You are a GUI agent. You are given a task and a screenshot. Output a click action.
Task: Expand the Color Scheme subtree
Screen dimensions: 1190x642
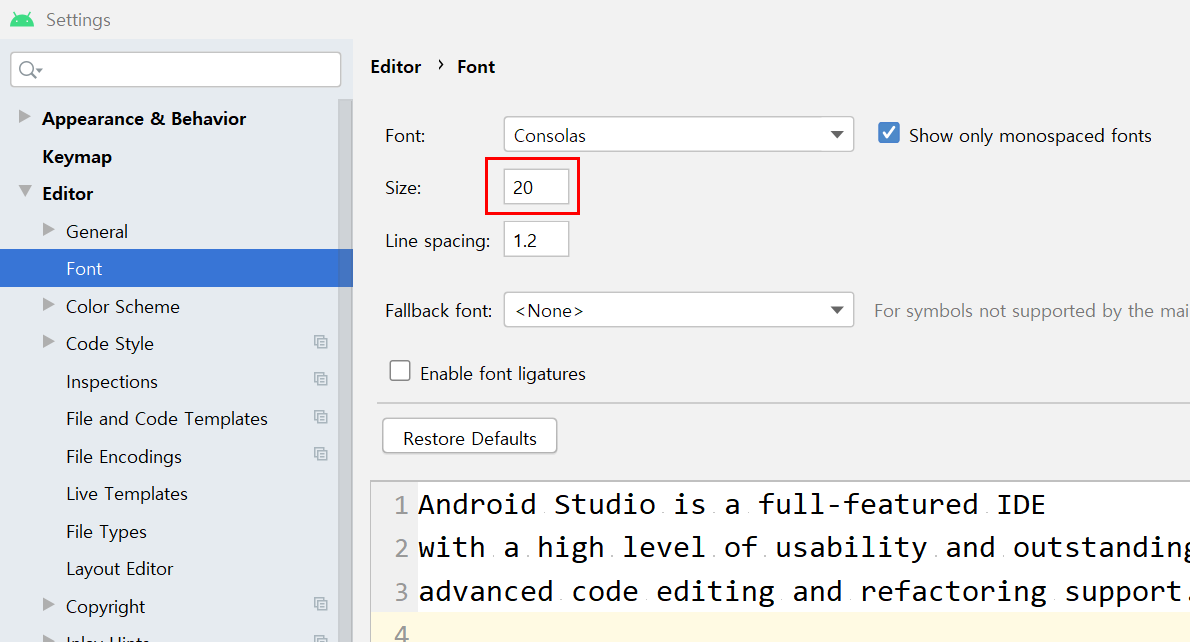pyautogui.click(x=49, y=305)
